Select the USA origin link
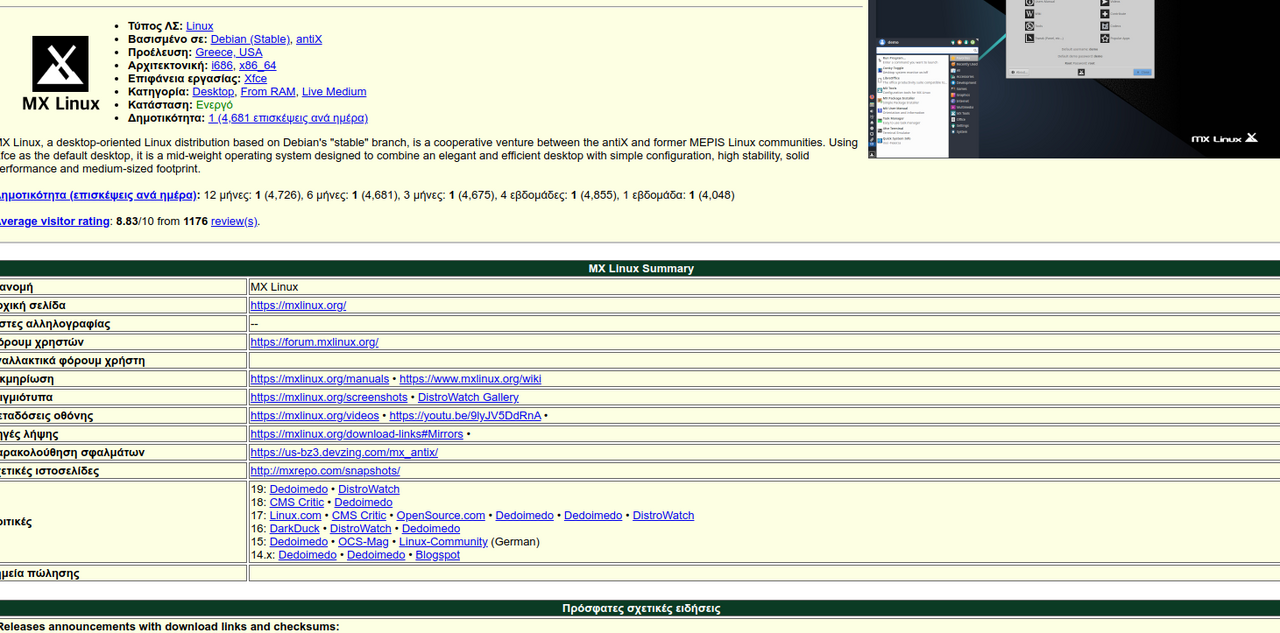The image size is (1280, 633). tap(251, 52)
